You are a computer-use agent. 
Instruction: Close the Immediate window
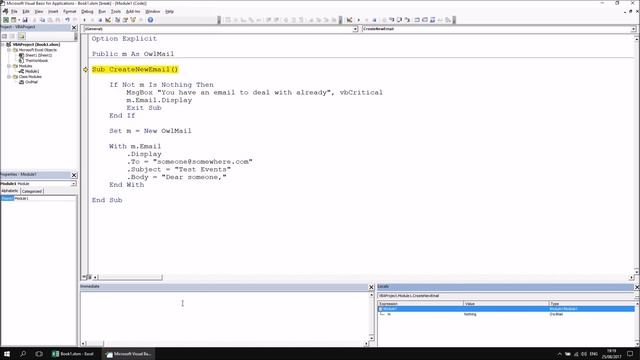click(371, 287)
